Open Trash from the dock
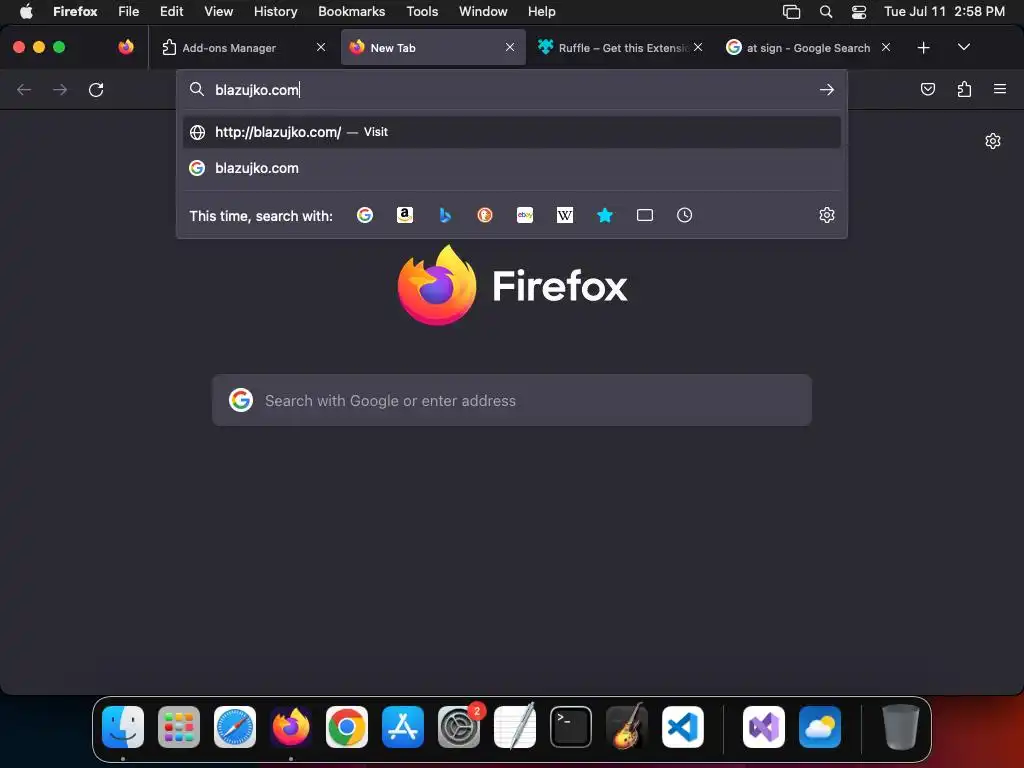Screen dimensions: 1024x768 click(x=901, y=727)
